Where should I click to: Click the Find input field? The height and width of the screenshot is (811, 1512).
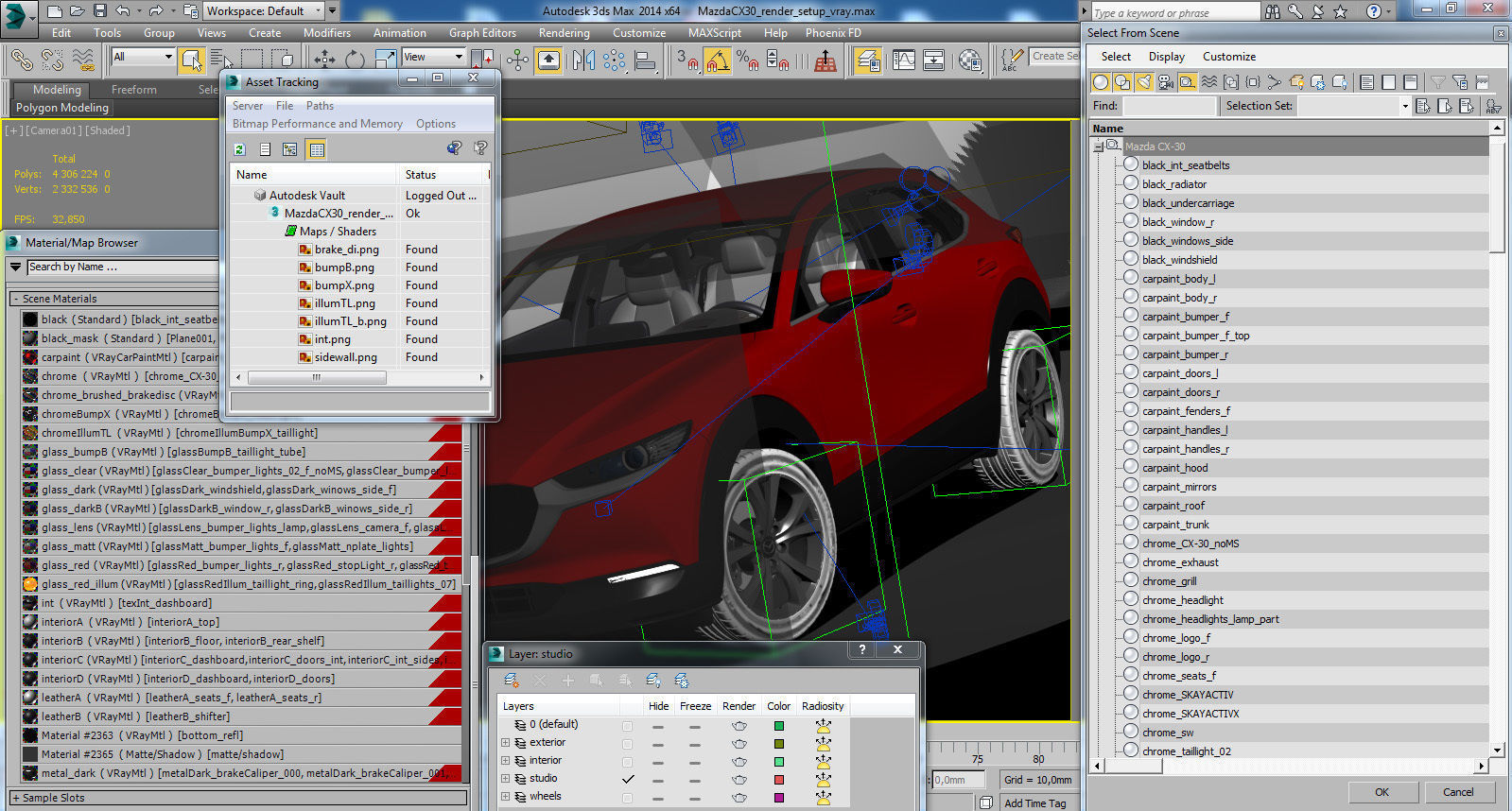point(1170,106)
